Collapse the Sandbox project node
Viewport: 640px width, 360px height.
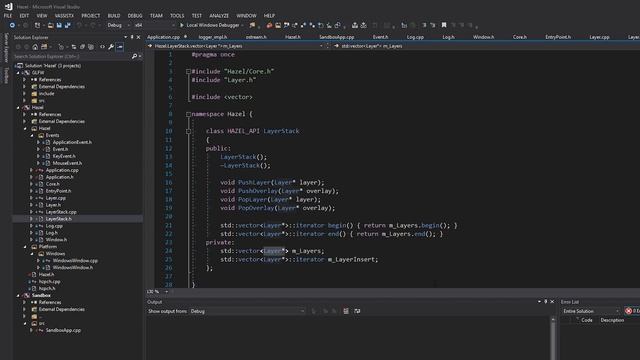[x=18, y=296]
